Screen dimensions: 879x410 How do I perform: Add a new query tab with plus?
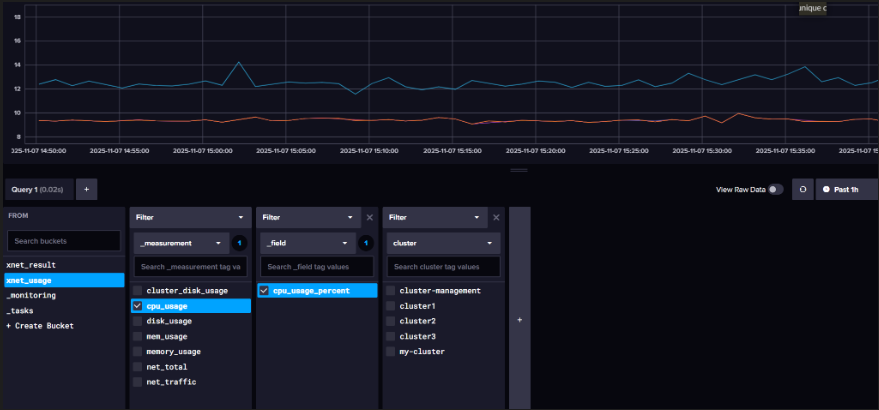tap(86, 190)
